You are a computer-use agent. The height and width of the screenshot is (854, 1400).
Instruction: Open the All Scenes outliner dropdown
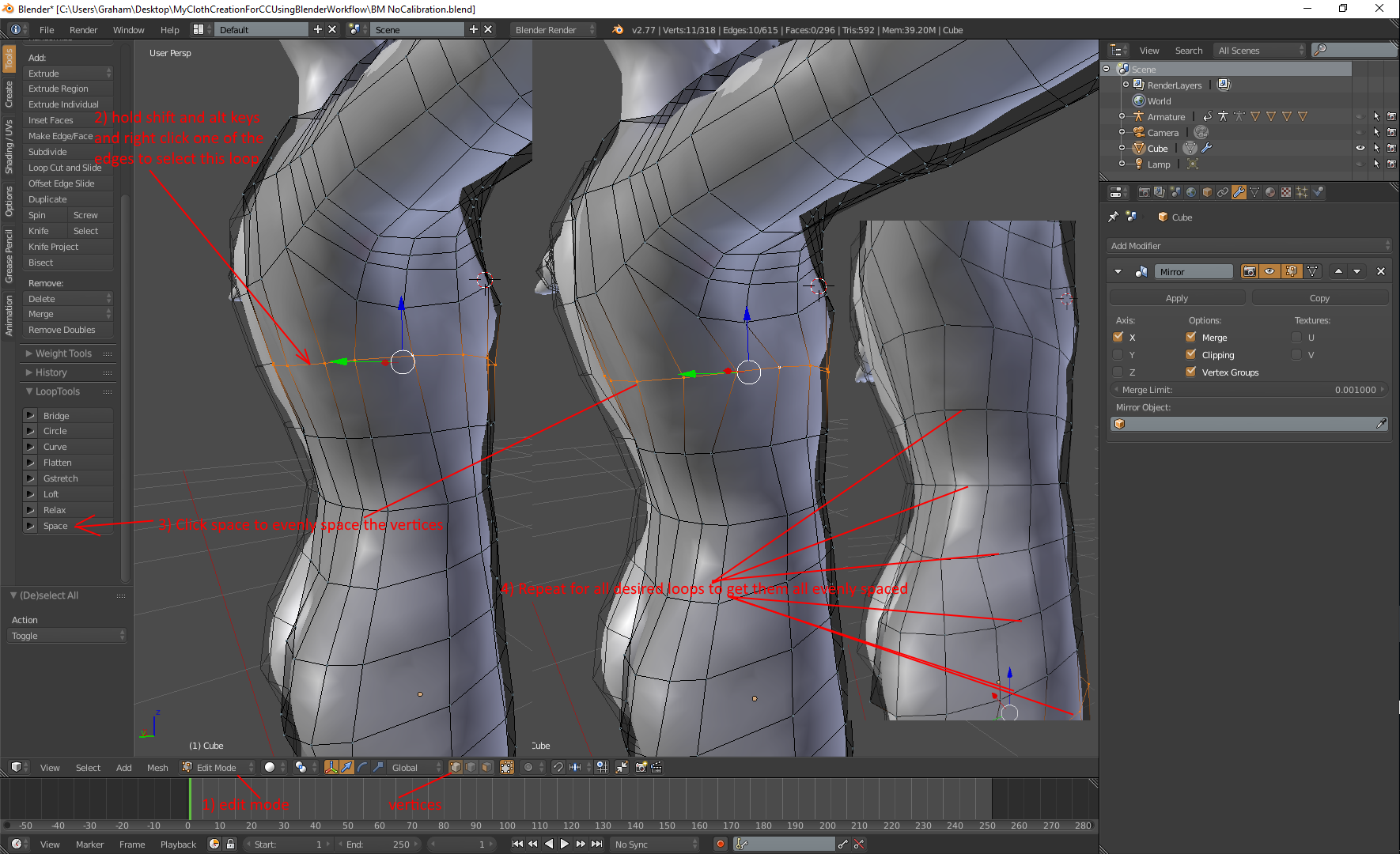1260,50
